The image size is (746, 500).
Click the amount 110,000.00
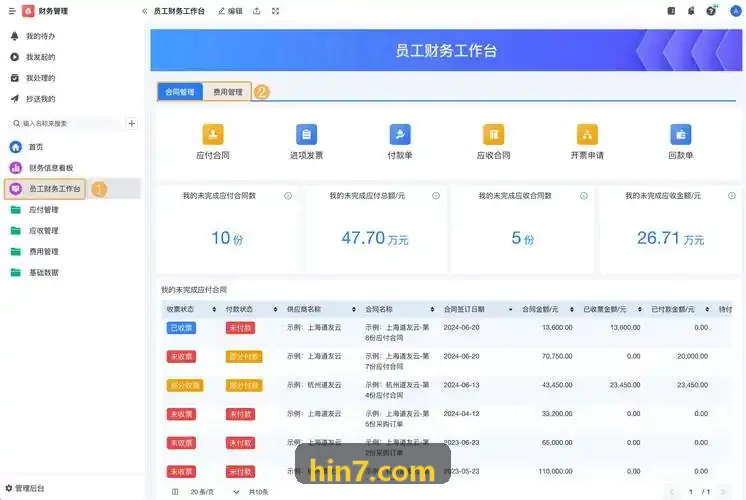pyautogui.click(x=556, y=471)
